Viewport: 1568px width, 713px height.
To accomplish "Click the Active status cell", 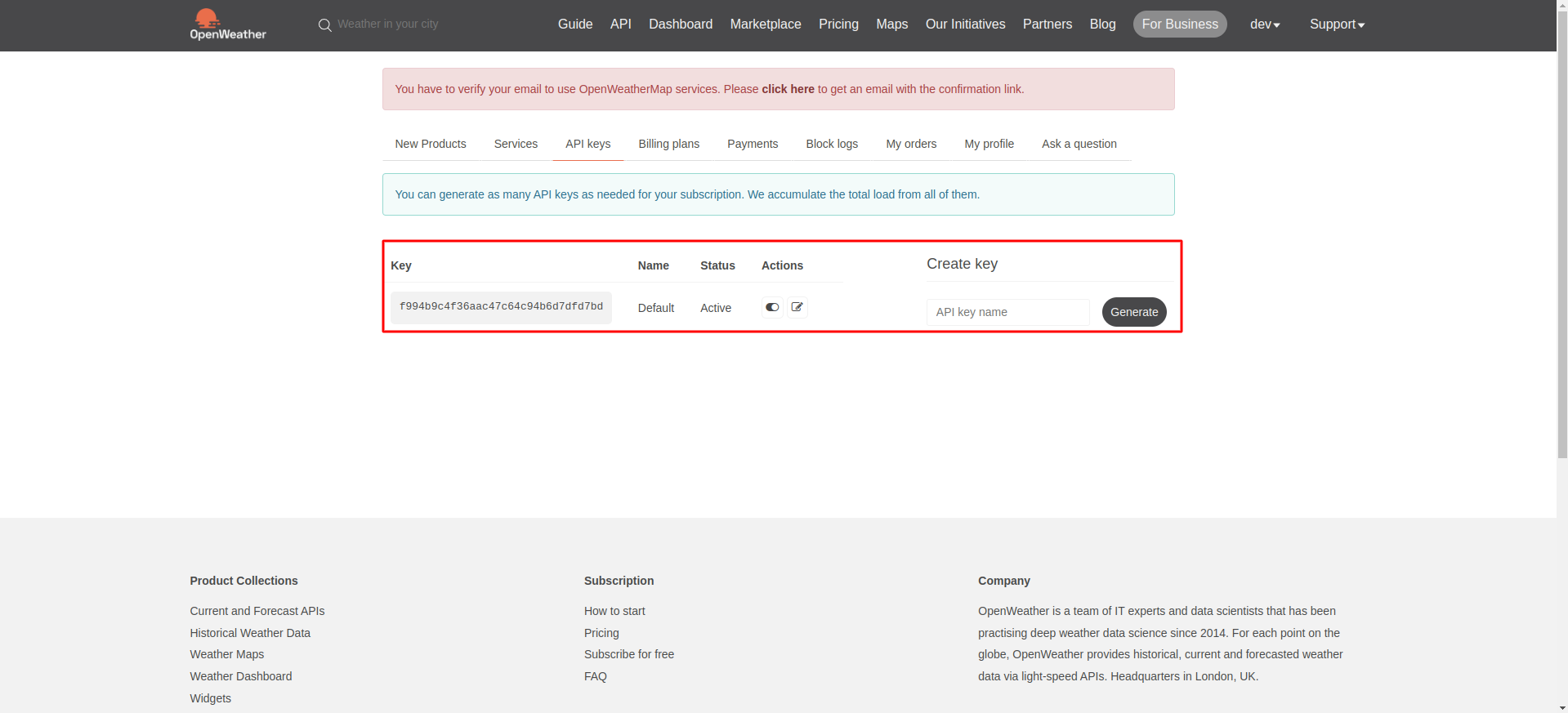I will (x=716, y=308).
